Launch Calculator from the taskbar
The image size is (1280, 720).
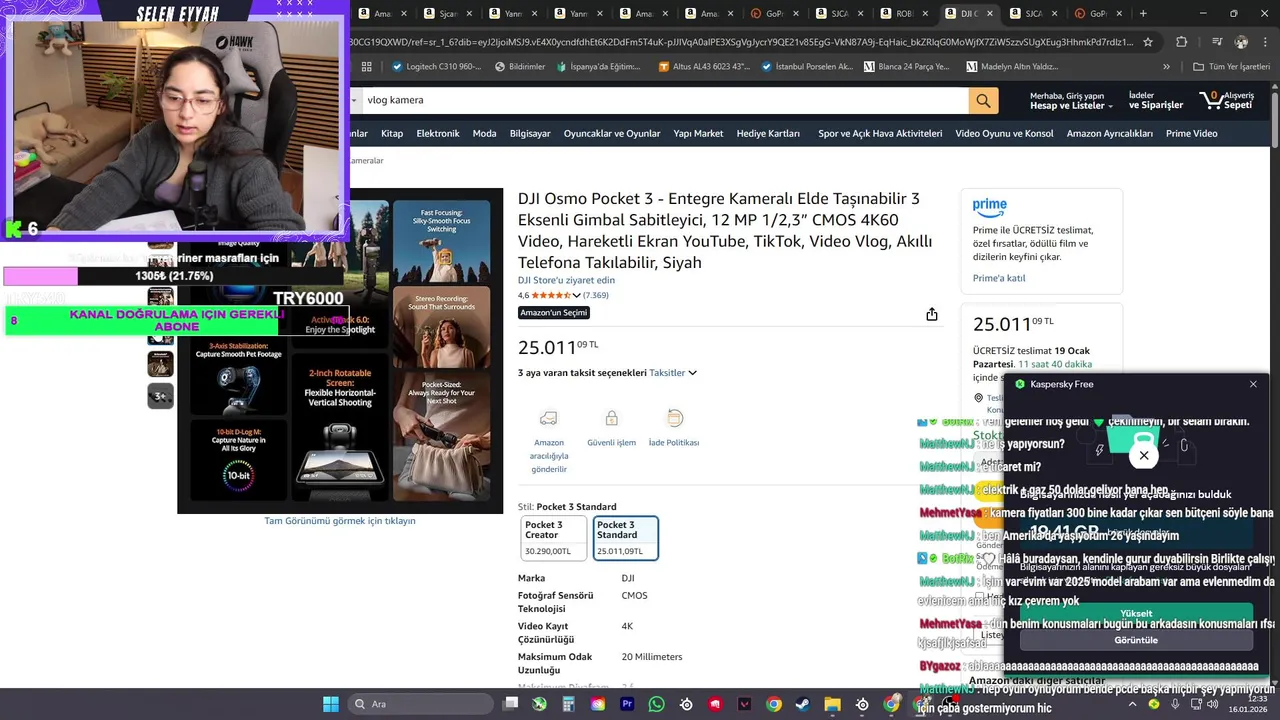569,704
